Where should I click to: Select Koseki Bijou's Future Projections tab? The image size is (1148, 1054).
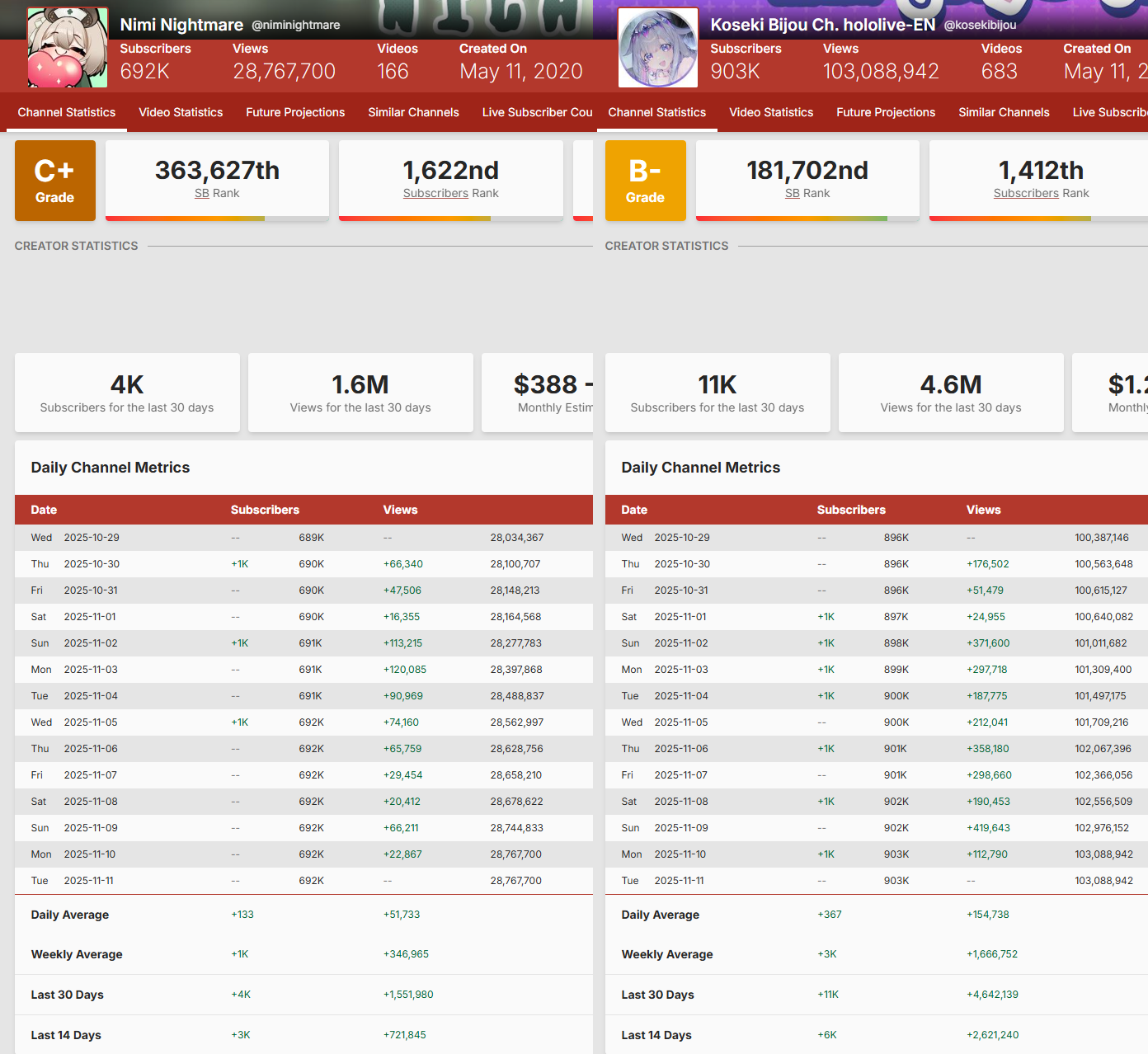(886, 112)
